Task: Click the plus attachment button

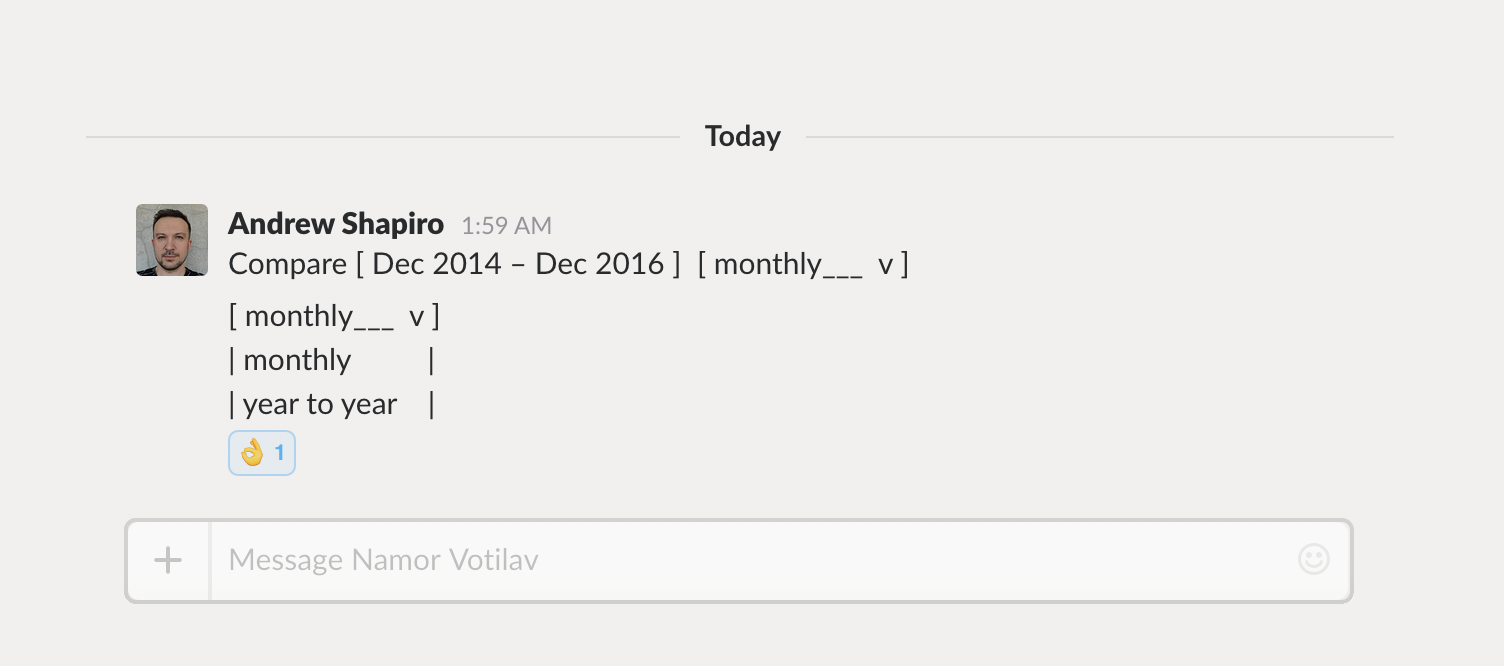Action: [168, 560]
